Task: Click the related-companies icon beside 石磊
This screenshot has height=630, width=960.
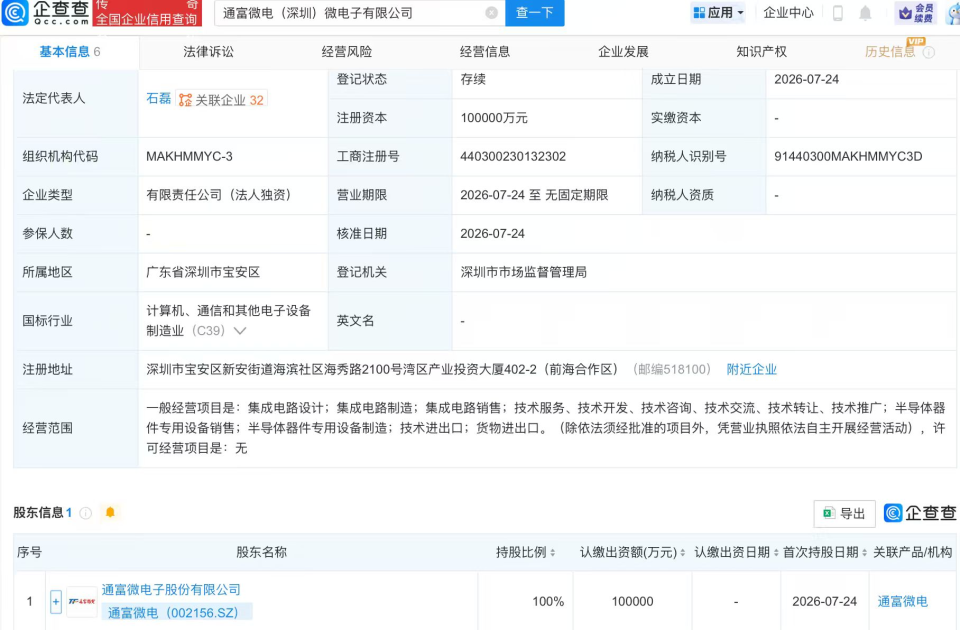Action: [185, 100]
